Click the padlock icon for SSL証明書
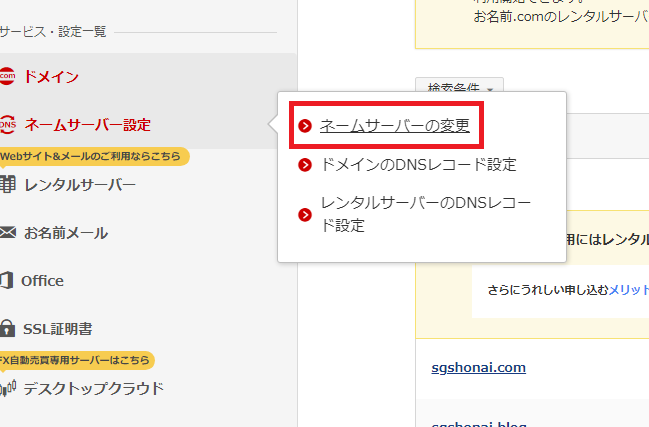 (x=7, y=328)
